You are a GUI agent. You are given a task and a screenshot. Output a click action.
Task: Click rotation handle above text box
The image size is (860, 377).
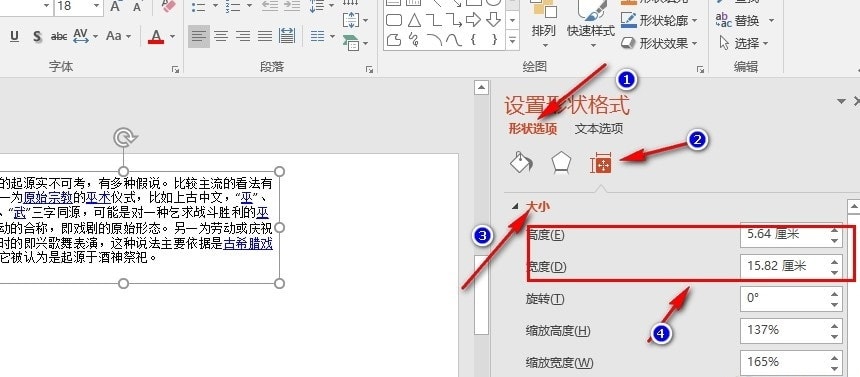124,137
